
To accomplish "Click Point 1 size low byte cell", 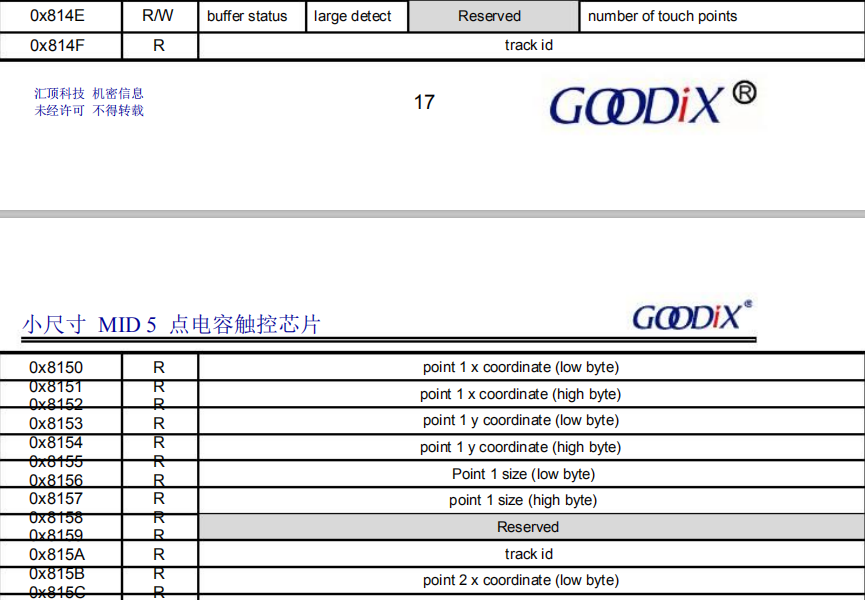I will 527,473.
